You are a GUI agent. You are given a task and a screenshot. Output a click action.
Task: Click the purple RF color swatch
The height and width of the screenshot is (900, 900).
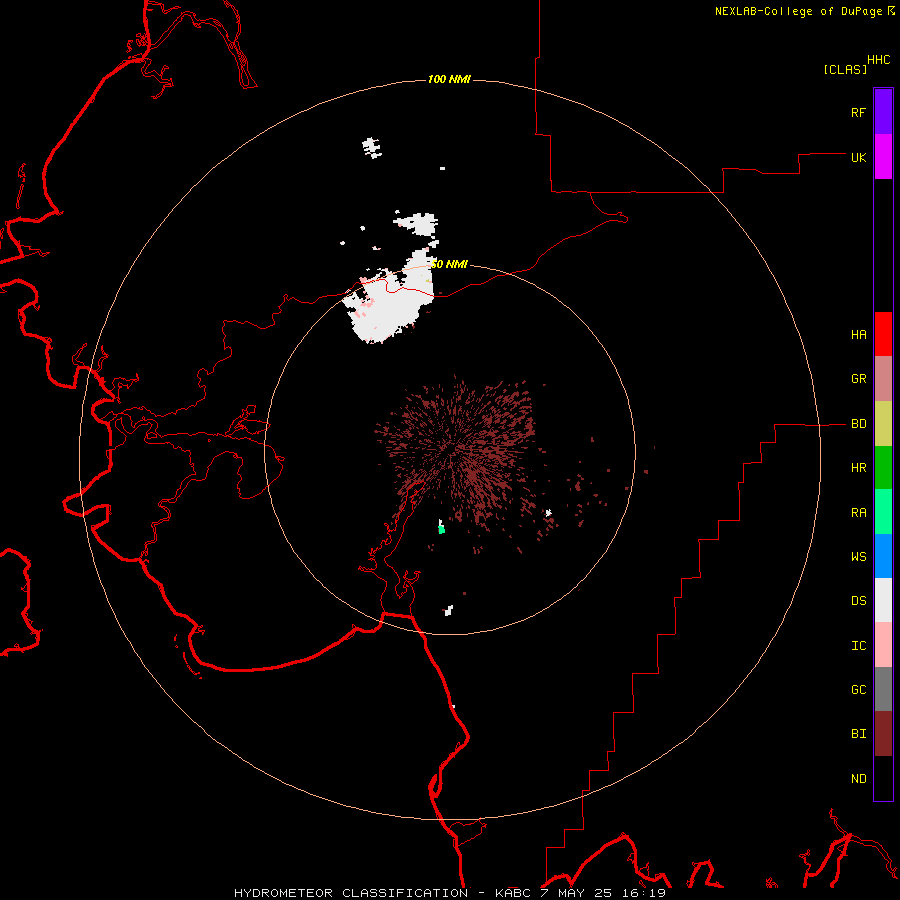883,112
